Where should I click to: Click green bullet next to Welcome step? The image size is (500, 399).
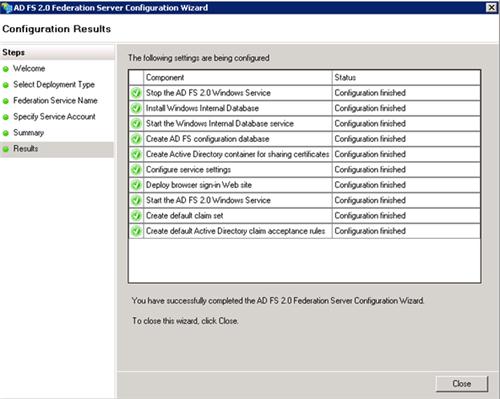[x=6, y=69]
